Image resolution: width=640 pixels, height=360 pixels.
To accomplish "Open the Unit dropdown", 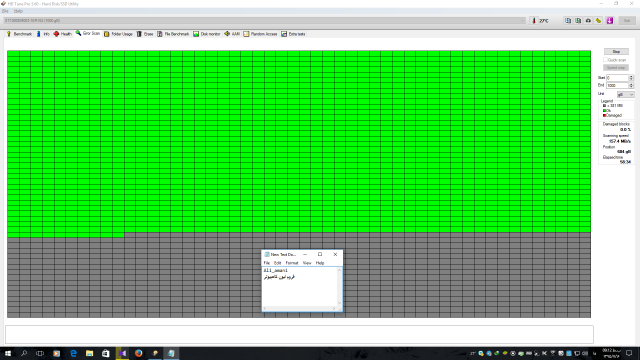I will (625, 95).
